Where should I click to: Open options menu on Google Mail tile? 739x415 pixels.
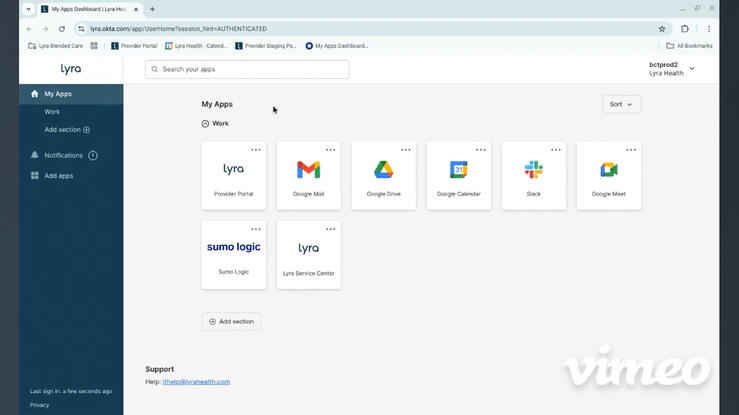[x=330, y=150]
